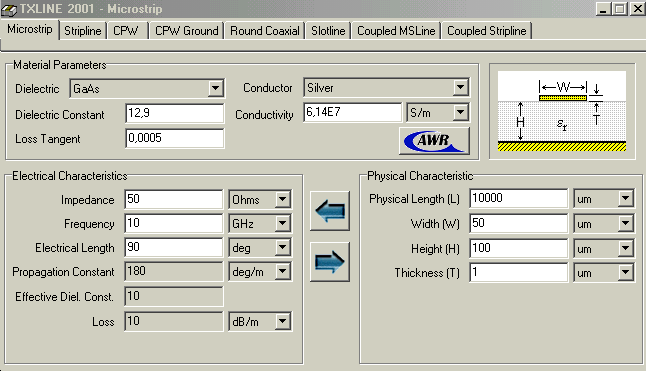Click the Loss Tangent input field
This screenshot has width=646, height=371.
tap(175, 138)
